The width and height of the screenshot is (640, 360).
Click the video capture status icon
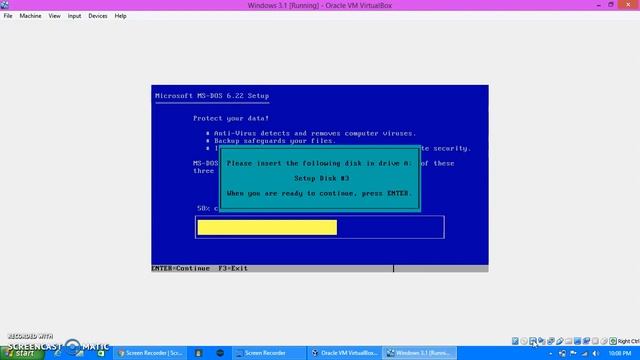587,341
